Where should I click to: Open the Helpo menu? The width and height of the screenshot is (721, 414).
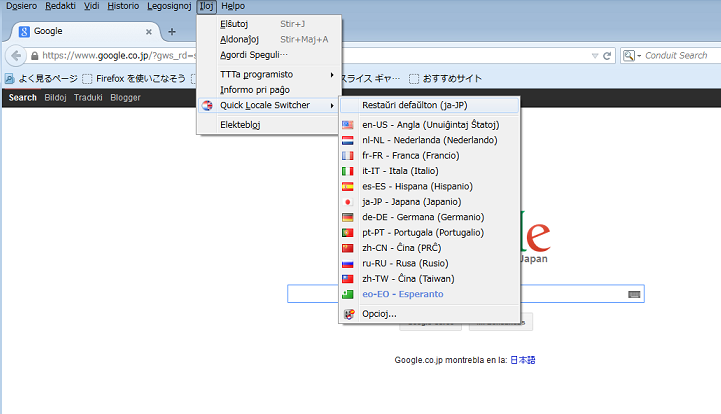coord(233,6)
